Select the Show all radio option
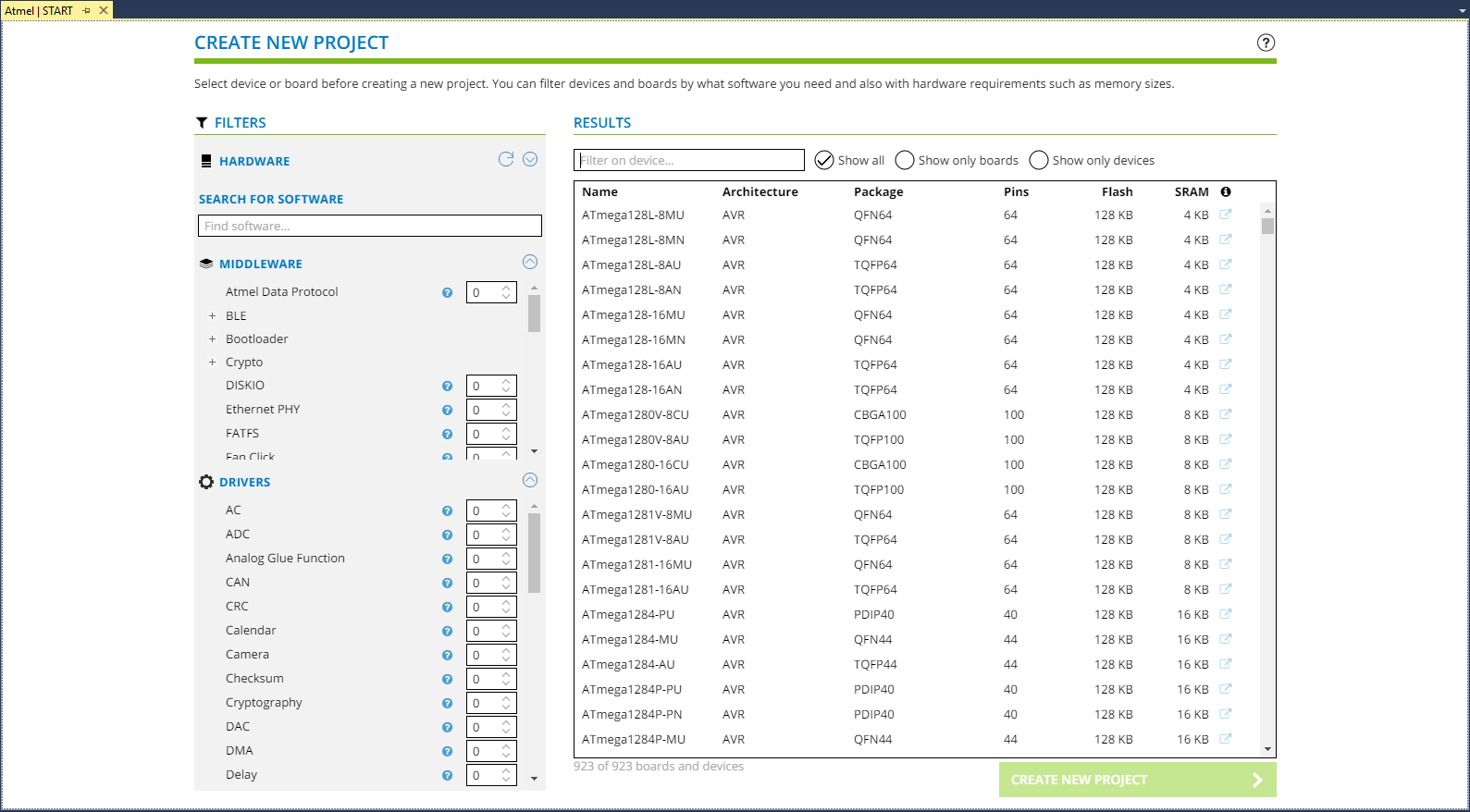Viewport: 1470px width, 812px height. pyautogui.click(x=824, y=160)
